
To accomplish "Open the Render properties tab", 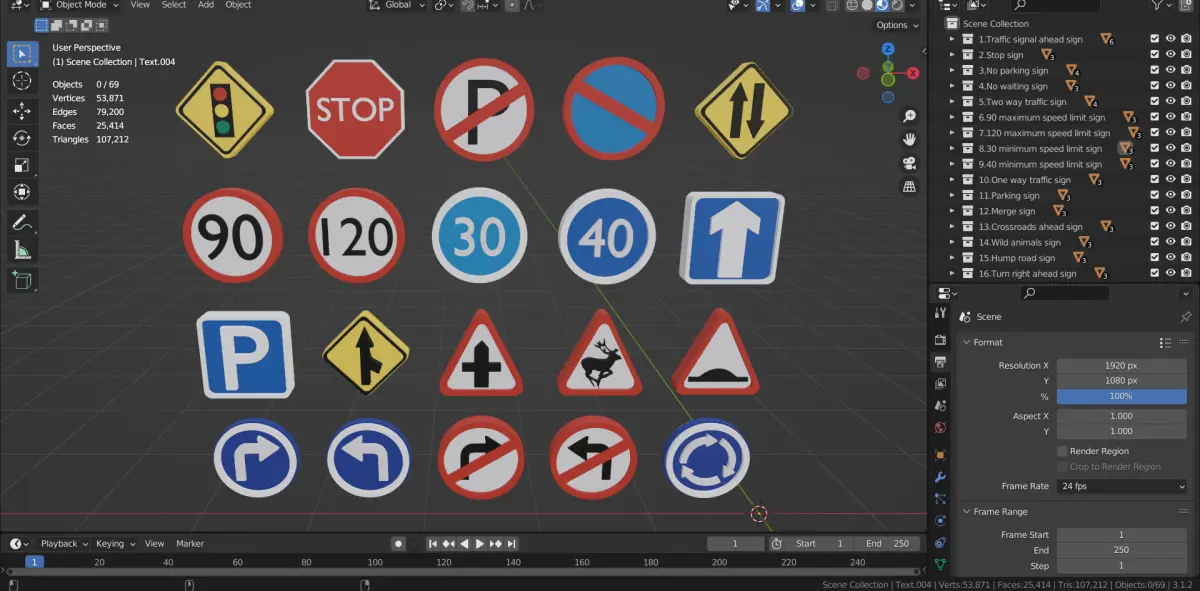I will [940, 339].
